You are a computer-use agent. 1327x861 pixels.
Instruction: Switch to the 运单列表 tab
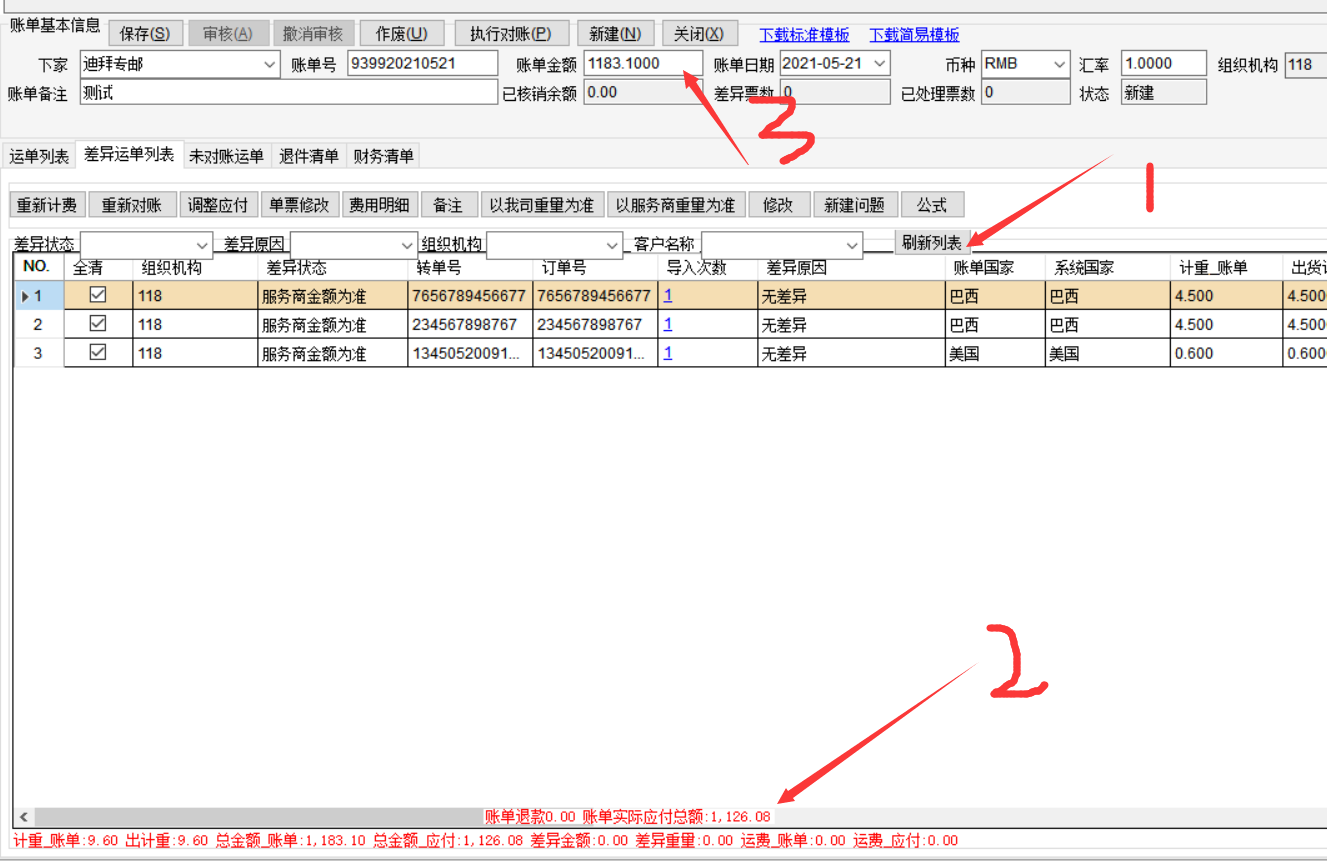(x=39, y=156)
